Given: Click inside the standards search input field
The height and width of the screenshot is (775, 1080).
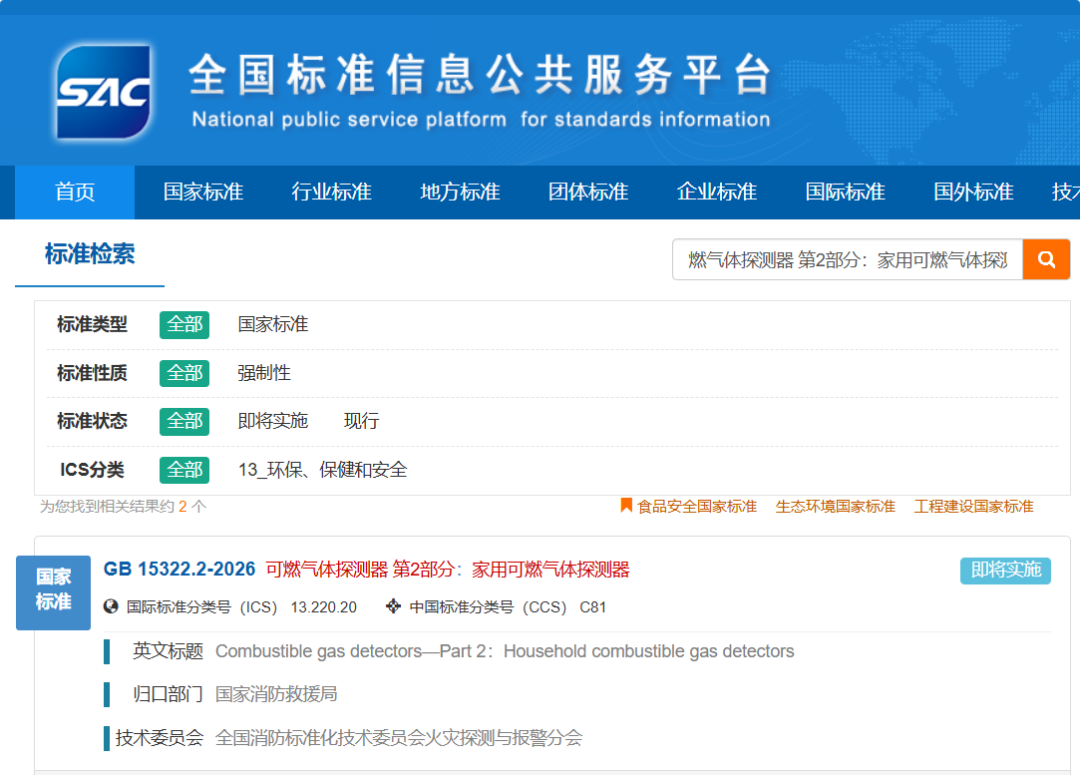Looking at the screenshot, I should pos(846,260).
